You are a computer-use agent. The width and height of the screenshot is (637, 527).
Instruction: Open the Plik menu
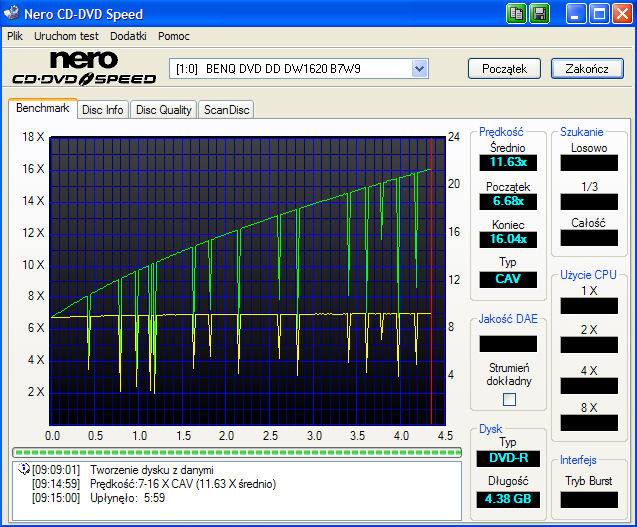tap(15, 36)
